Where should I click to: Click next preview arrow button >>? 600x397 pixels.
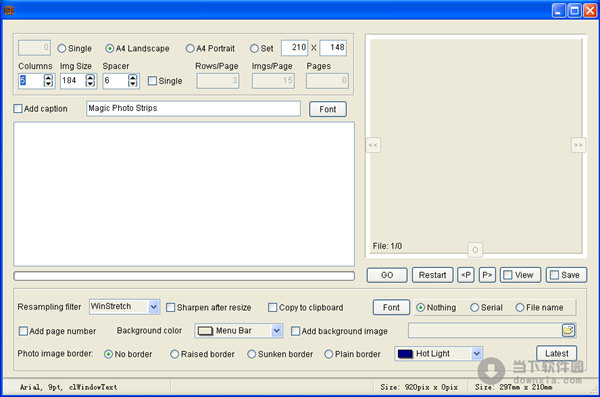(x=578, y=145)
